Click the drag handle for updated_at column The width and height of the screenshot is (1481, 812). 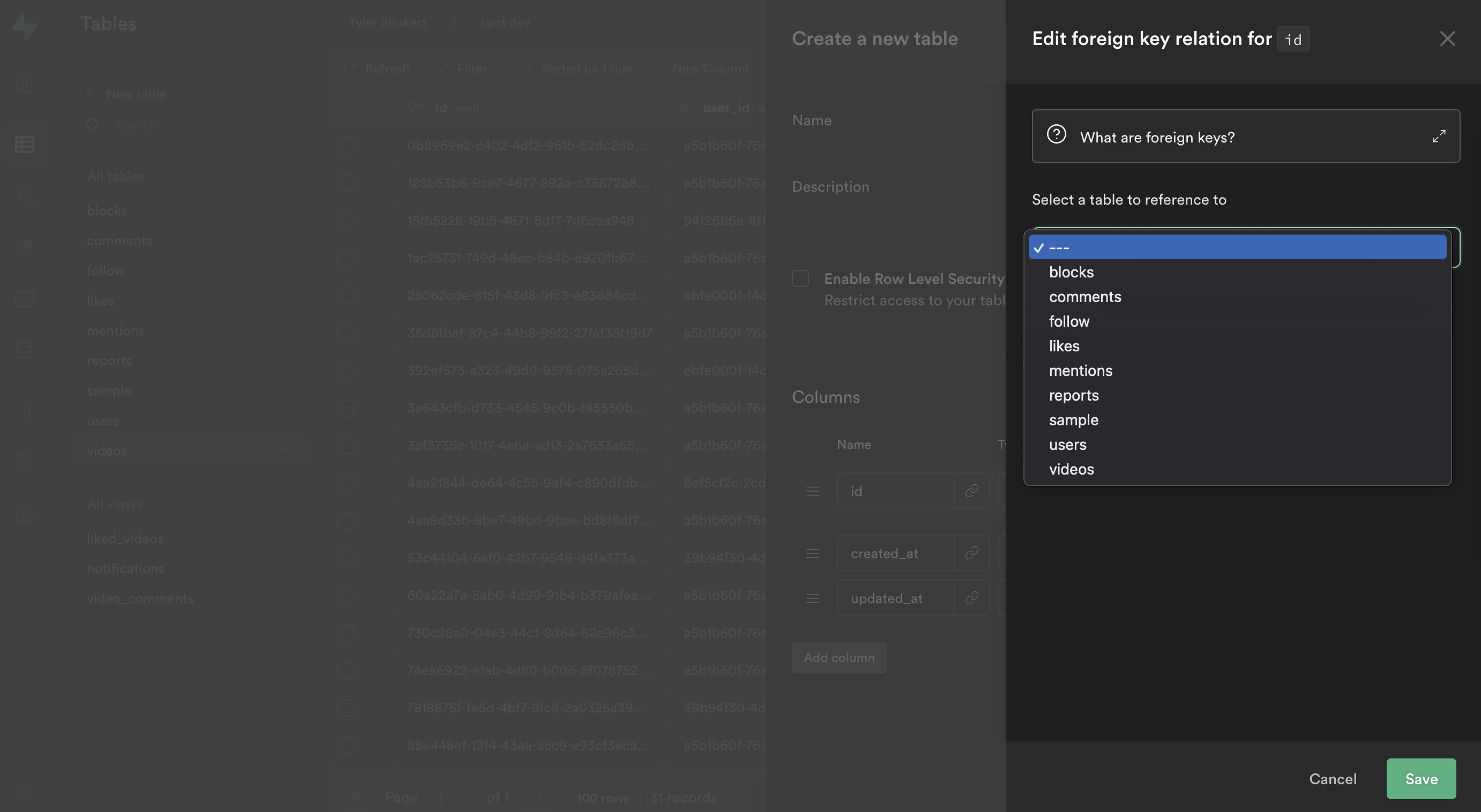tap(812, 598)
